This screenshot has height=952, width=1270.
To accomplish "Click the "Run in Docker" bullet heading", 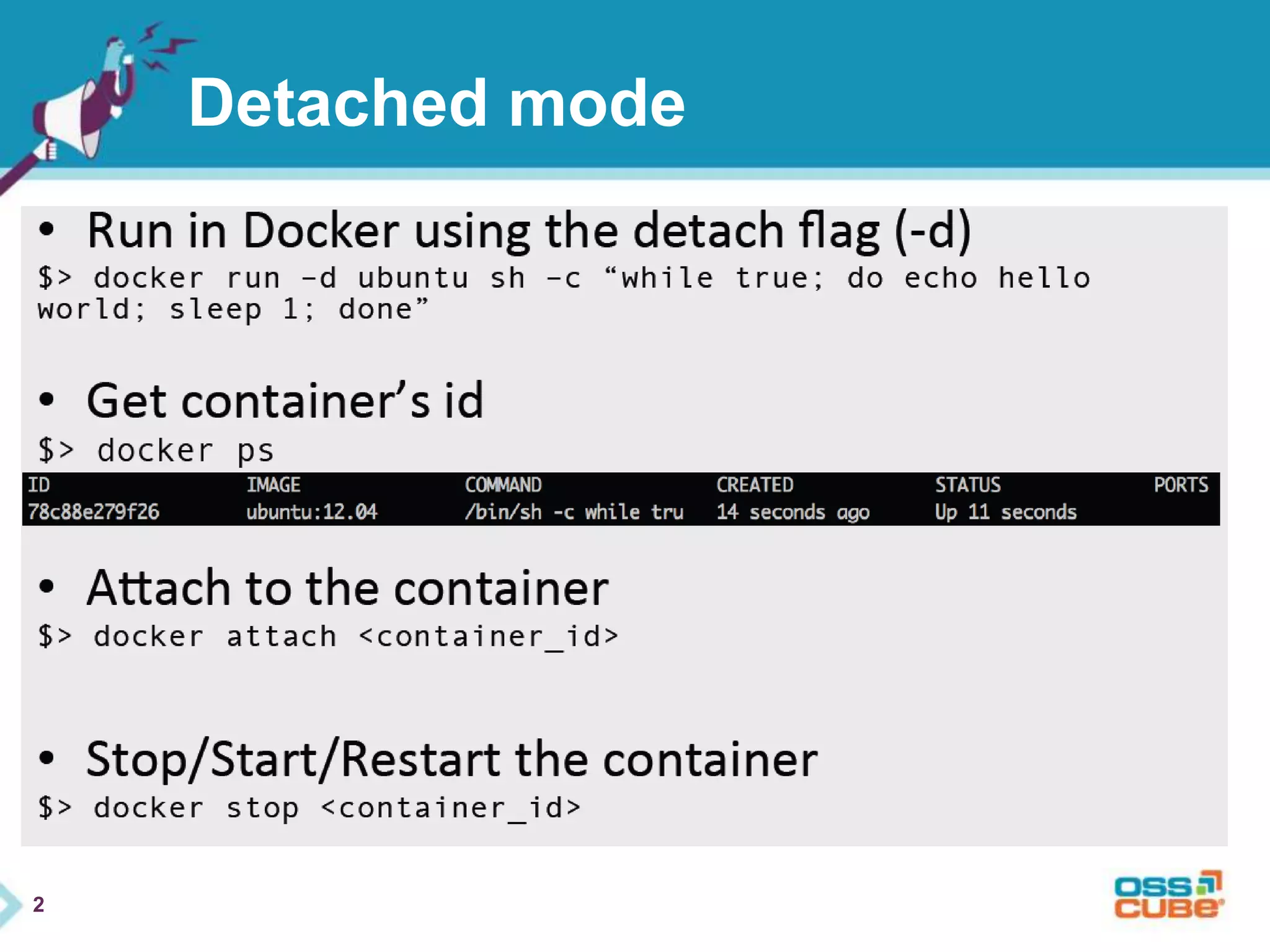I will coord(528,231).
